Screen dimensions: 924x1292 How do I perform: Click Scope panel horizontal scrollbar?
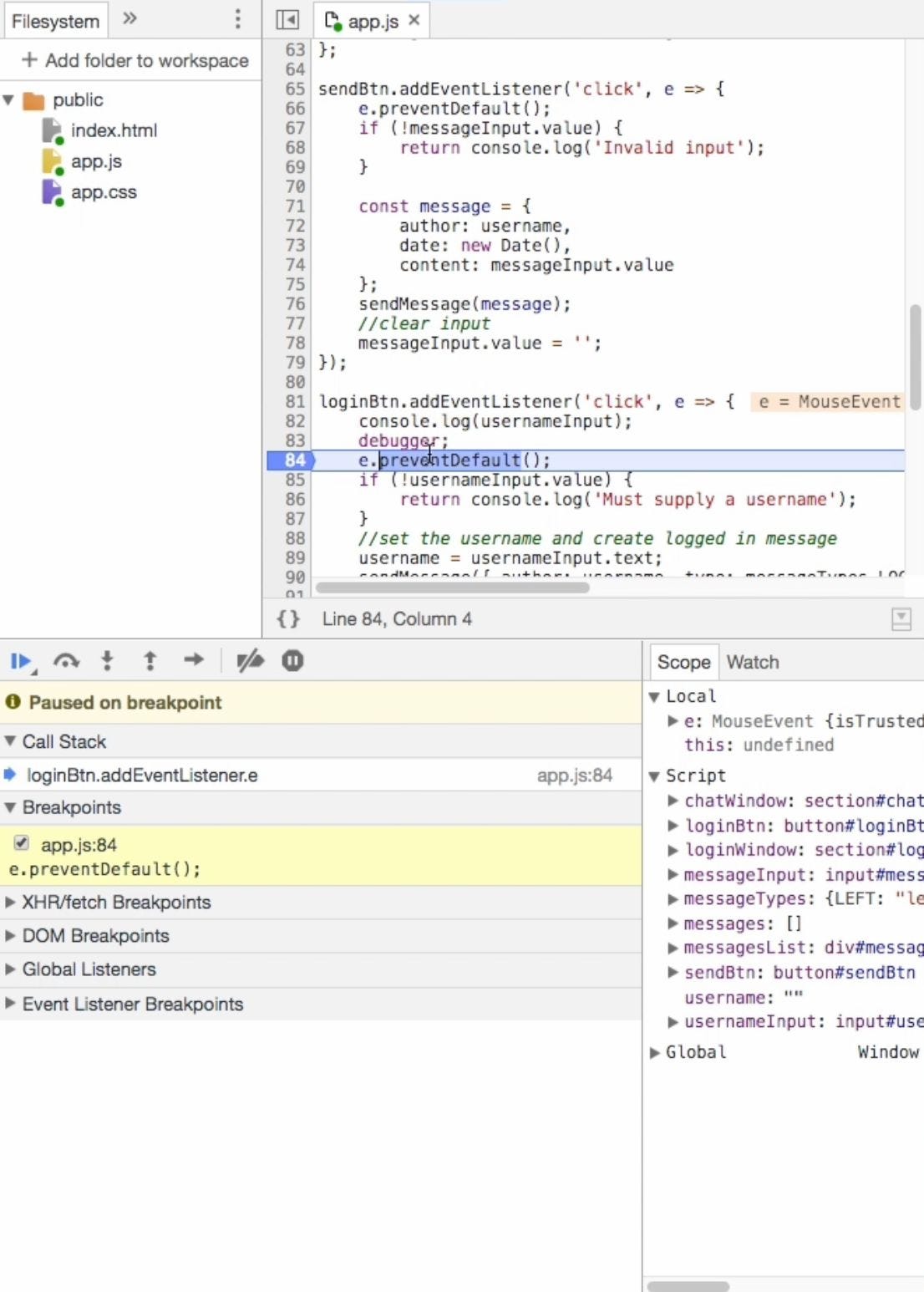[x=688, y=1286]
